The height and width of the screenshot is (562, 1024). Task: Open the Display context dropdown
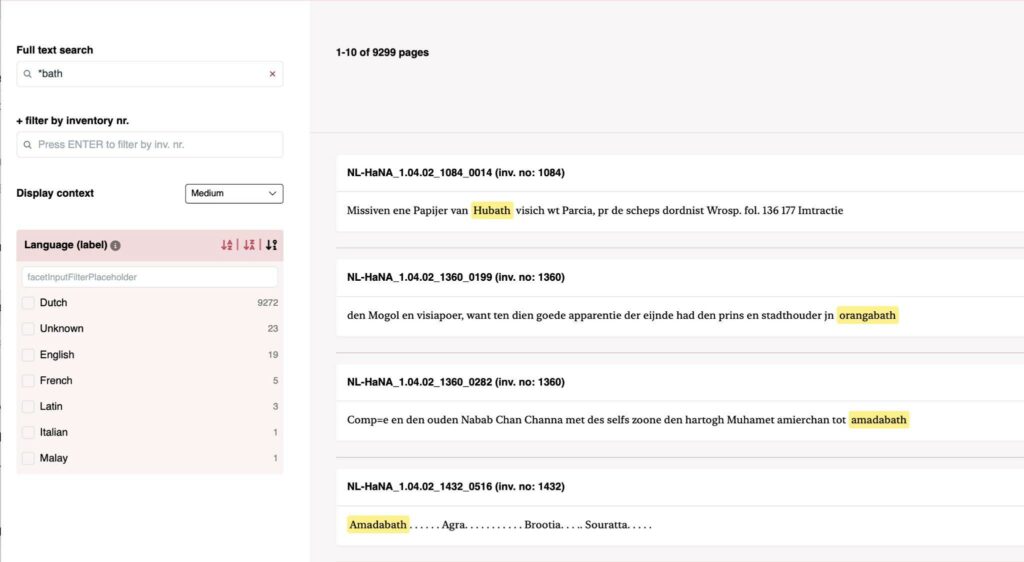[234, 193]
